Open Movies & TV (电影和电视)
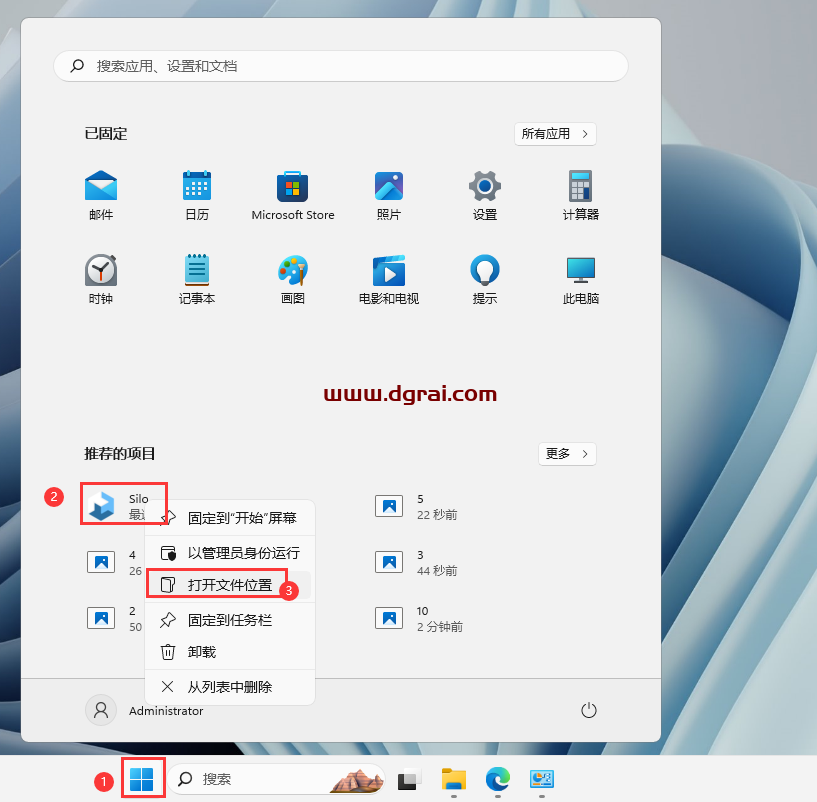 (389, 279)
